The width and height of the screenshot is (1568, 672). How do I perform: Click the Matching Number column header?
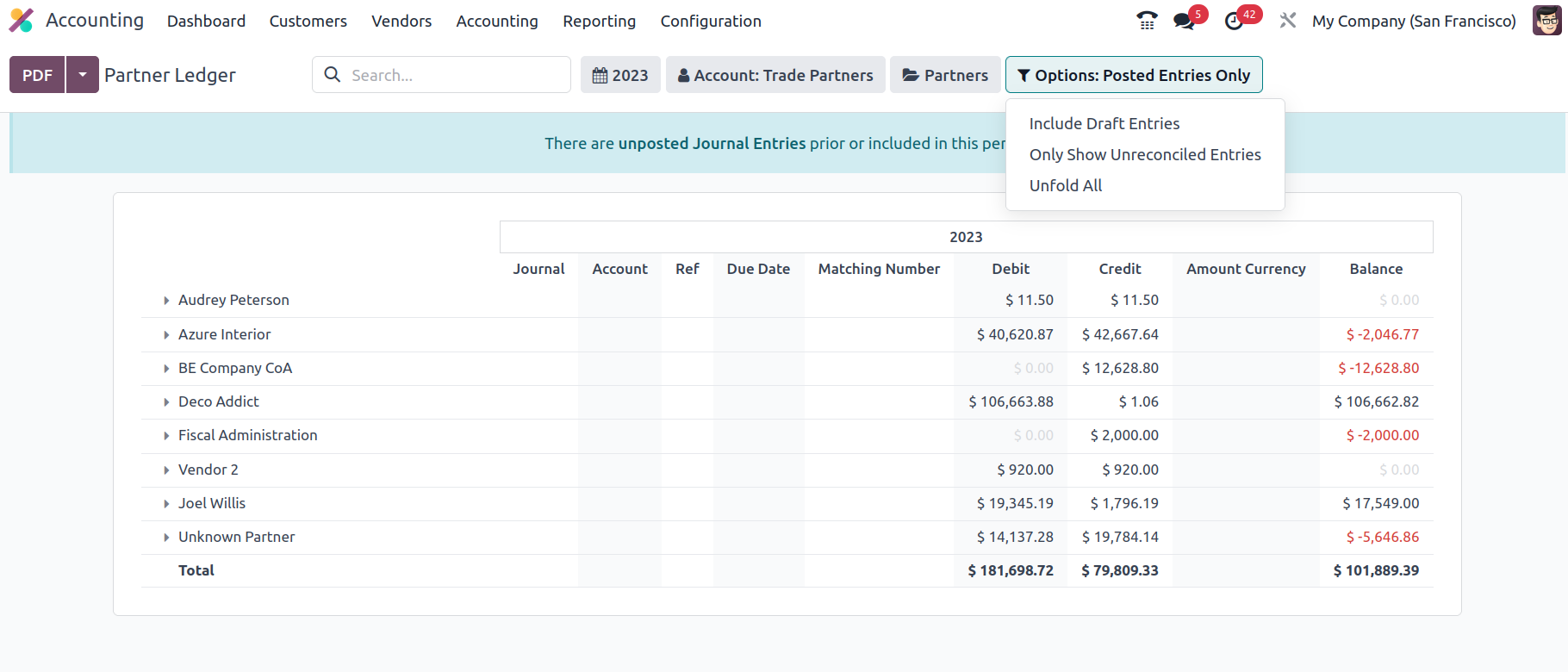pos(879,269)
